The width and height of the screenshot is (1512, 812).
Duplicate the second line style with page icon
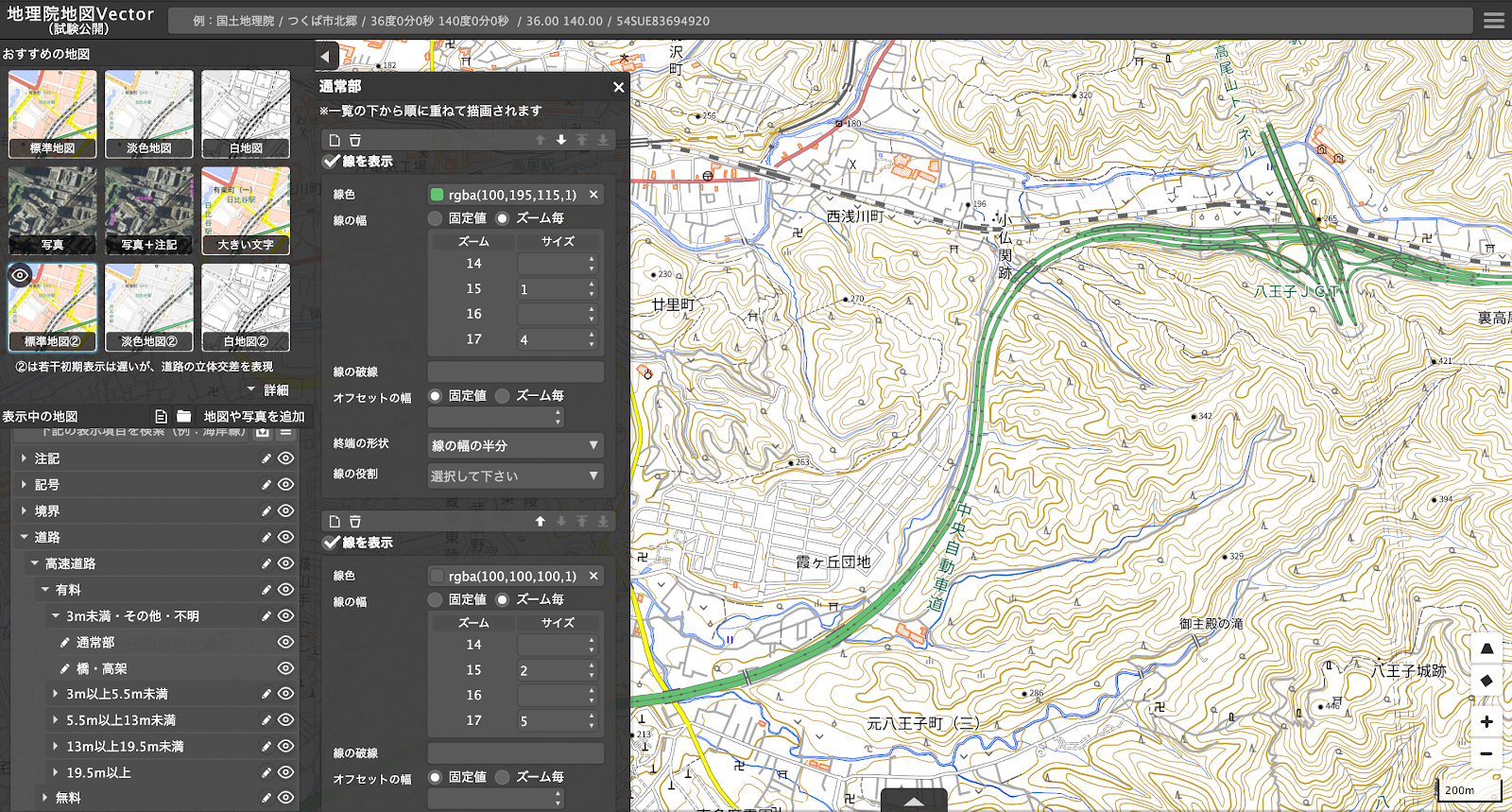coord(335,522)
